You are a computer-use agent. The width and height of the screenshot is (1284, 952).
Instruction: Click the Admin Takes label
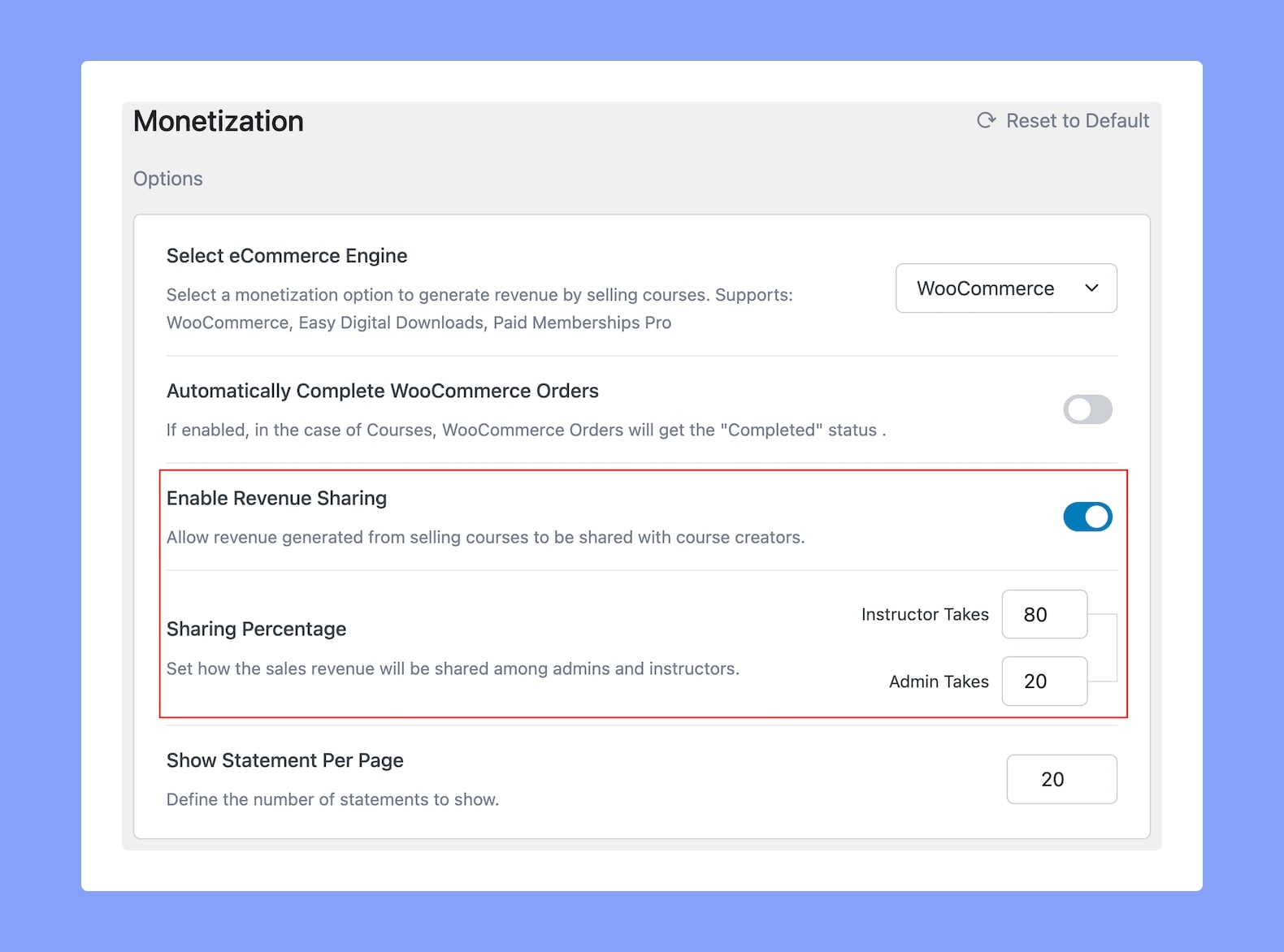[x=939, y=682]
